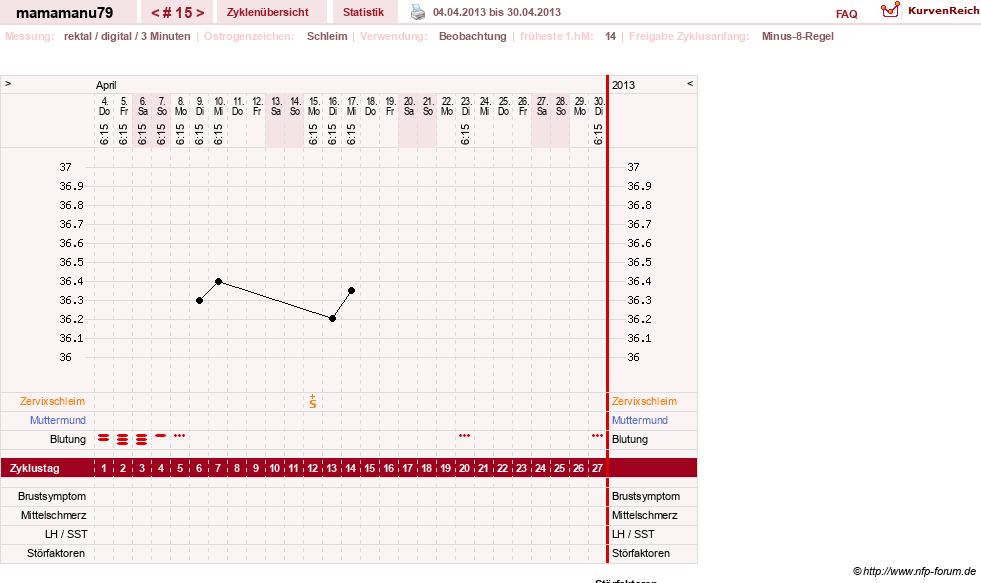Viewport: 981px width, 583px height.
Task: Click the KurvenReich logo icon
Action: (x=890, y=10)
